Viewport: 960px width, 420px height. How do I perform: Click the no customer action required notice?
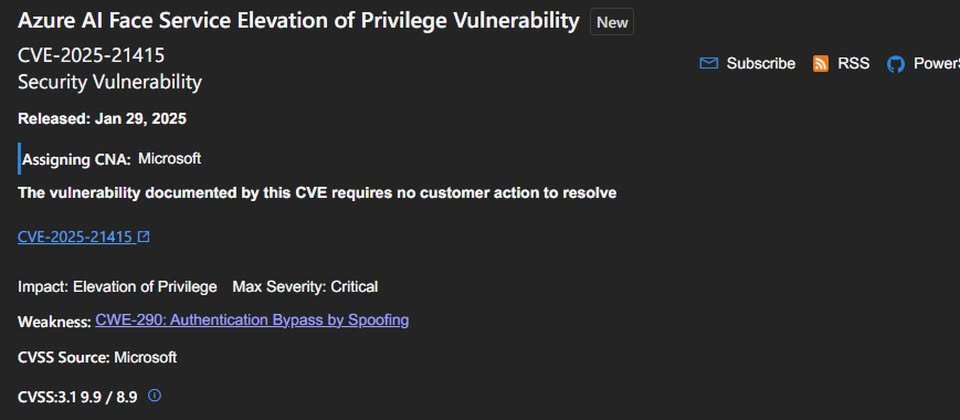click(x=317, y=193)
